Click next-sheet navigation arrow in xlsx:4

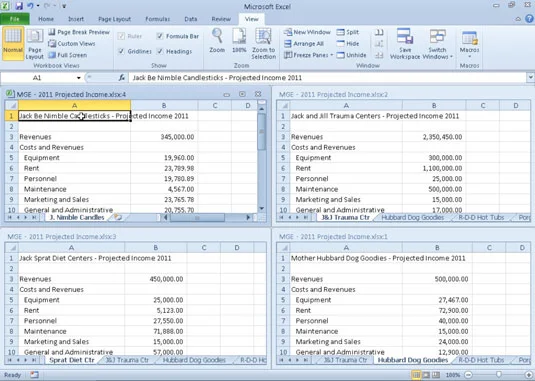tap(25, 217)
